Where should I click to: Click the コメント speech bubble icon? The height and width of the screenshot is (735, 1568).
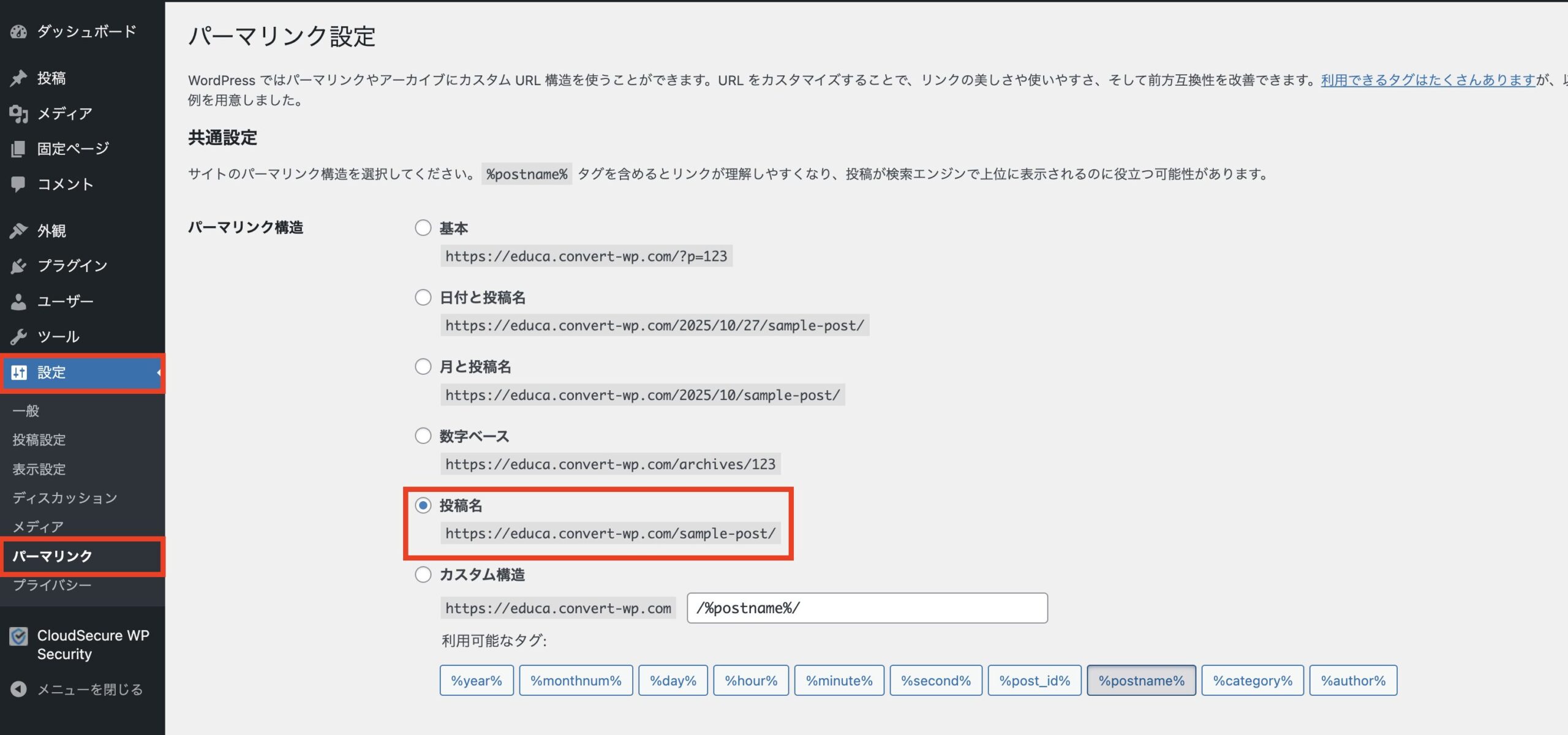click(18, 184)
